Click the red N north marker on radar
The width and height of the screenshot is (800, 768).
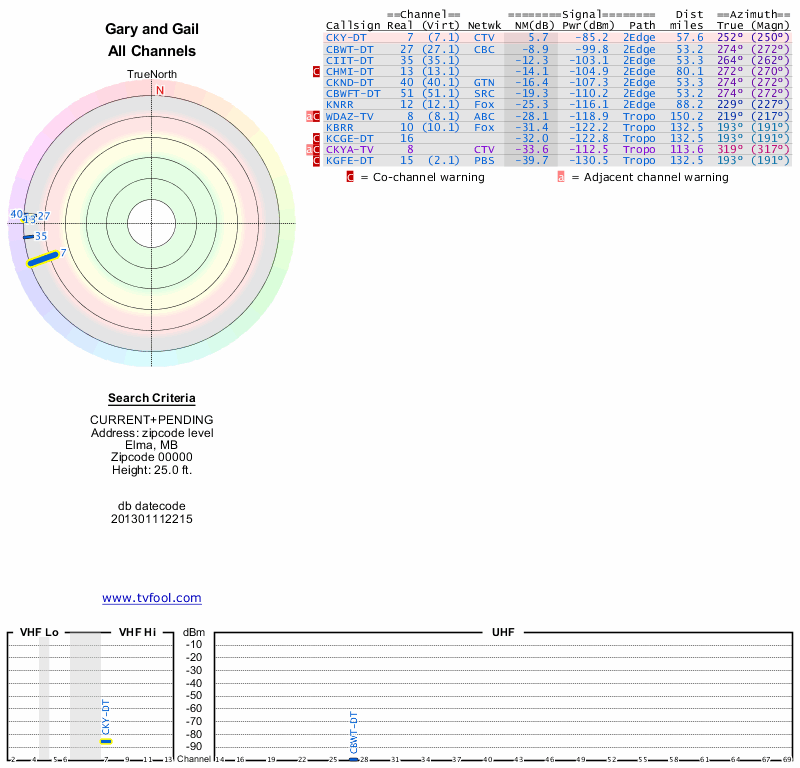pyautogui.click(x=159, y=90)
